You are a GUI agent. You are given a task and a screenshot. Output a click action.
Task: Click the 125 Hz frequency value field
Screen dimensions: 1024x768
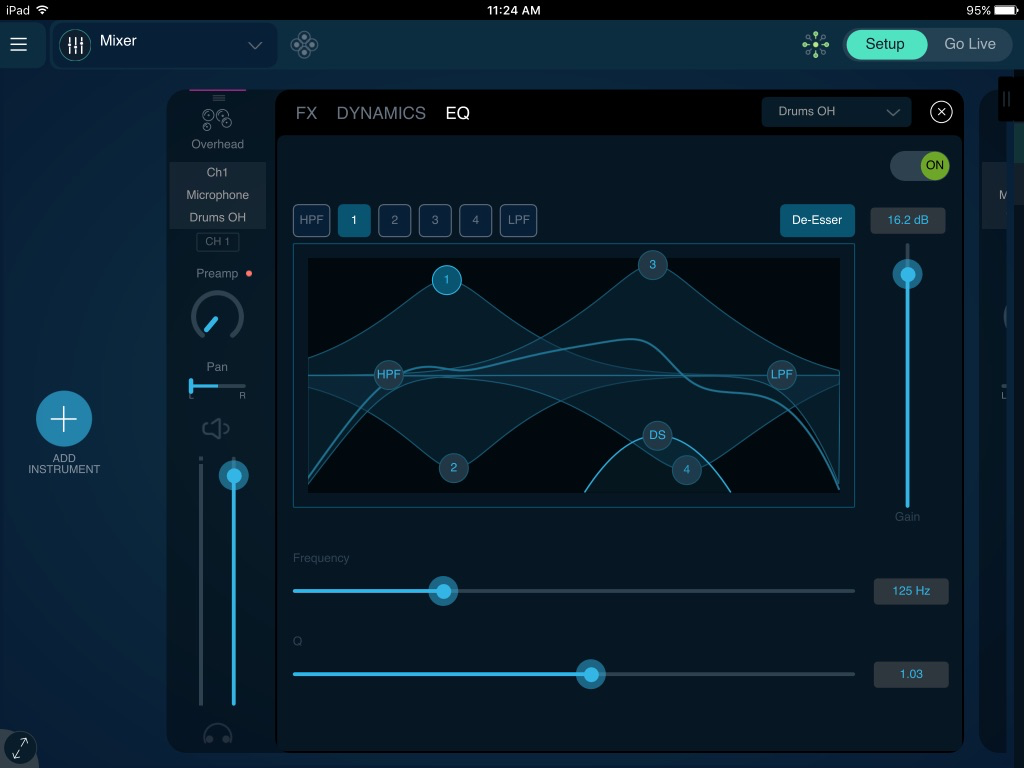911,591
